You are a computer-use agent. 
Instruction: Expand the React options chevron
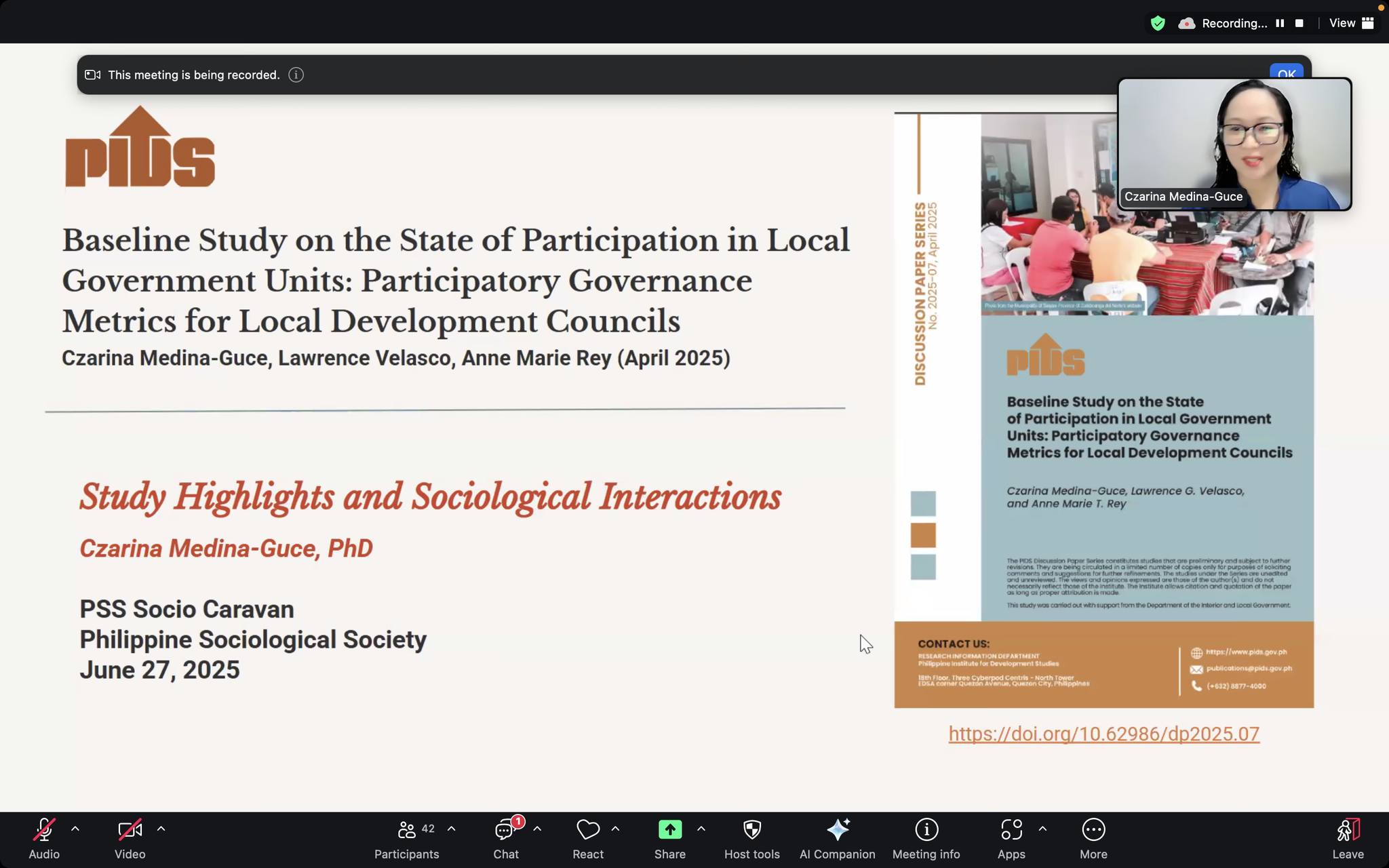615,829
